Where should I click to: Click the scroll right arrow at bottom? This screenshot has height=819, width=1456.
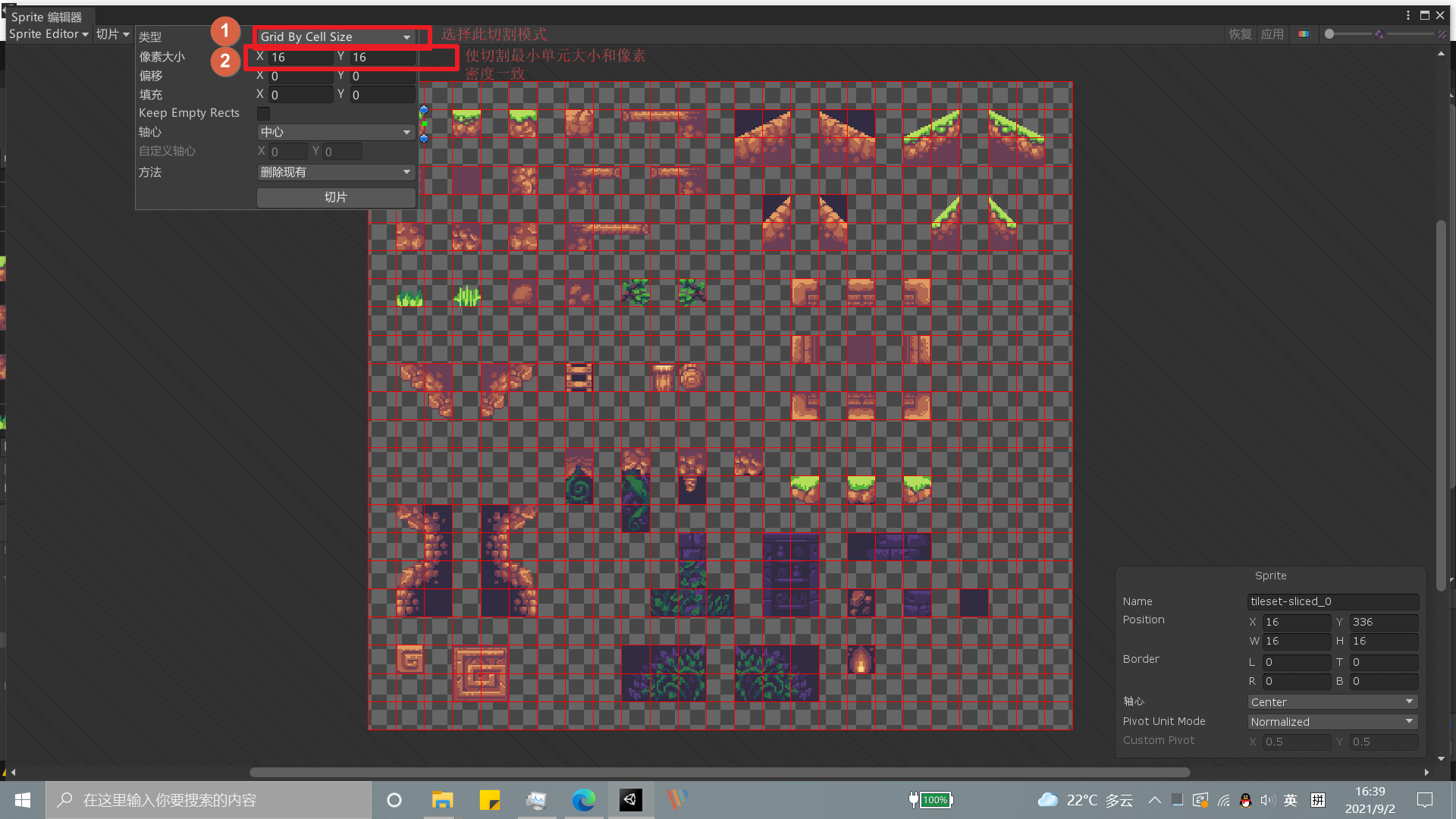click(1426, 772)
